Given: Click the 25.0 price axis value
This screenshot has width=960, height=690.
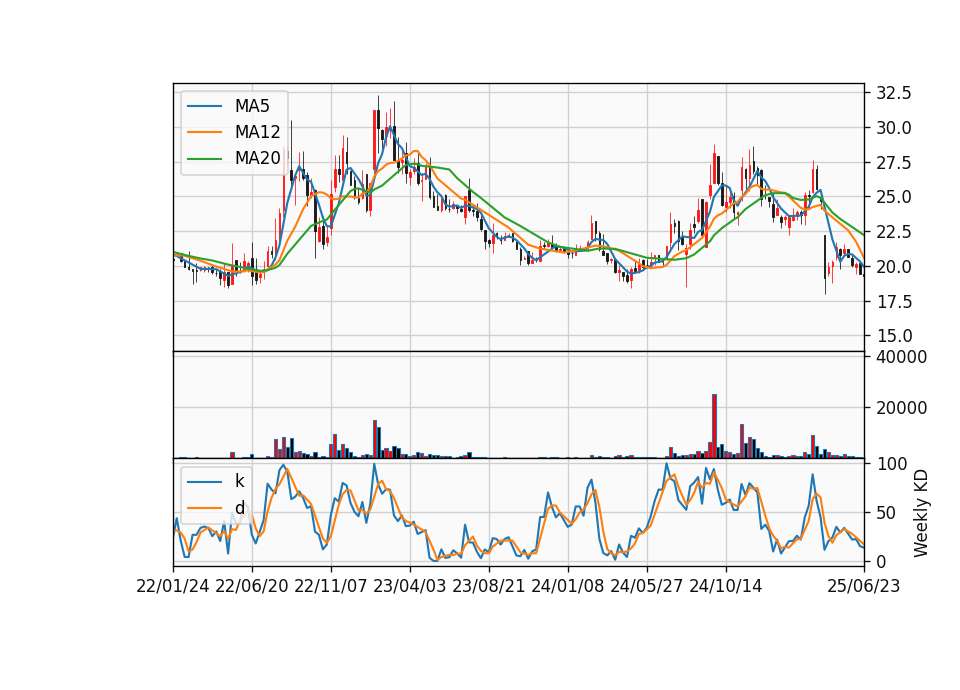Looking at the screenshot, I should click(894, 197).
